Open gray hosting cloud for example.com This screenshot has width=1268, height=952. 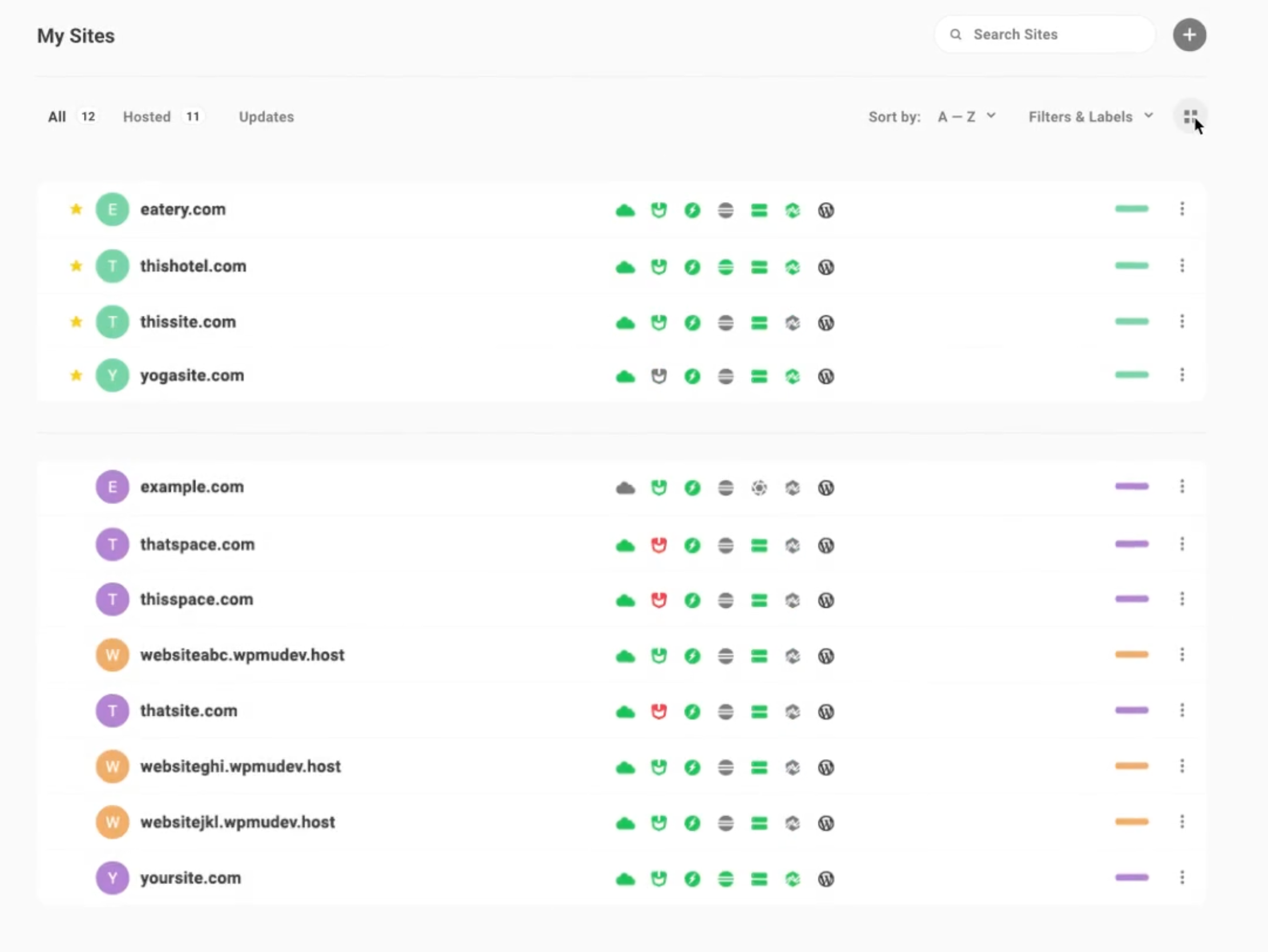[625, 488]
